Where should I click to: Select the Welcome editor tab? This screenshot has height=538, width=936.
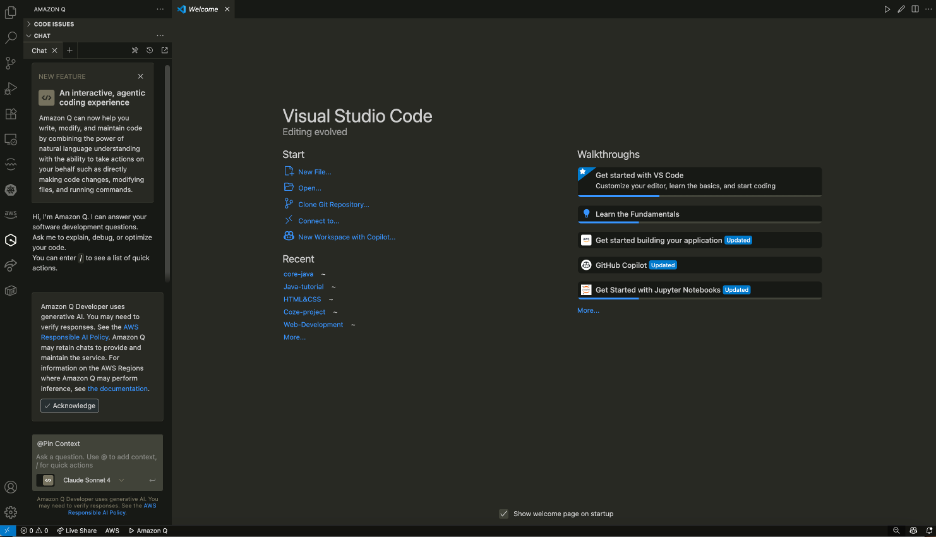pos(204,9)
